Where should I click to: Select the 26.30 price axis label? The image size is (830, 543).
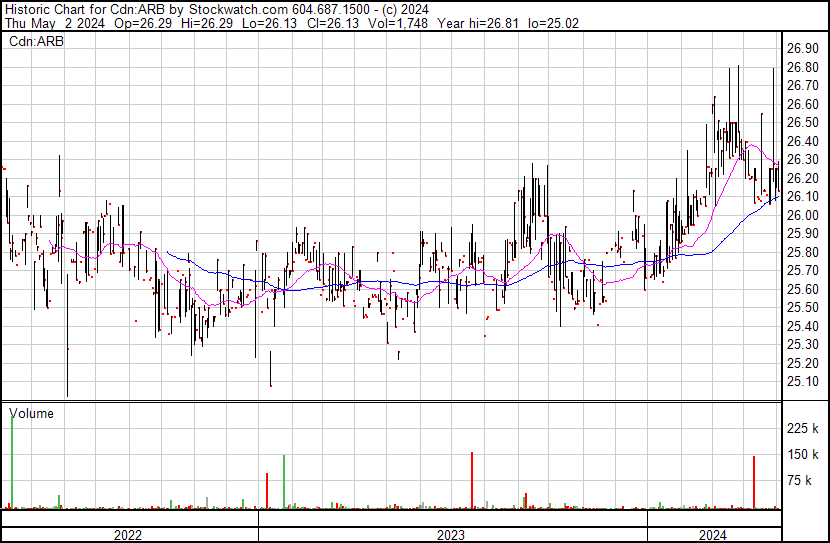coord(802,160)
